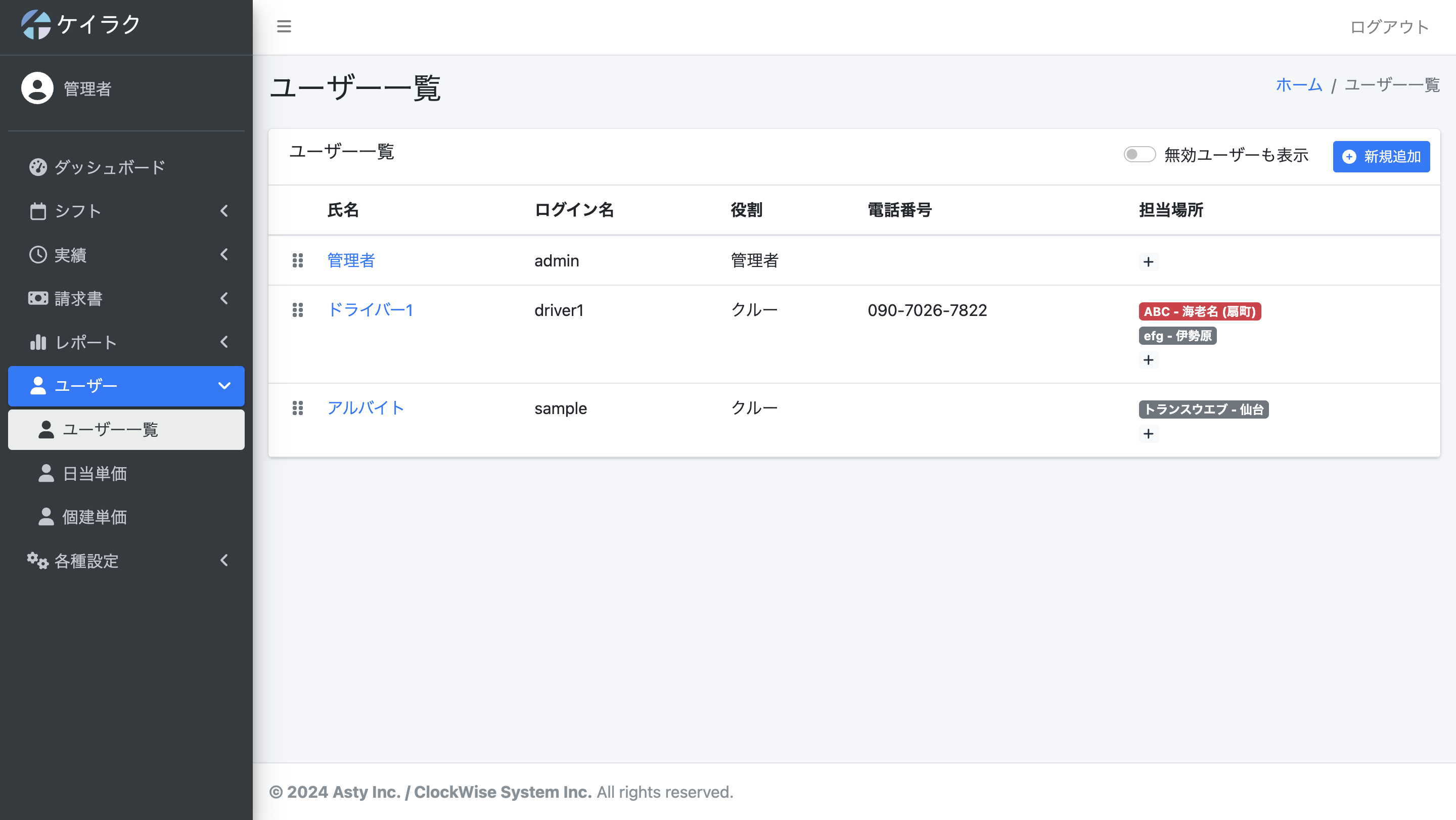Click the 役割 column header
This screenshot has height=820, width=1456.
[746, 210]
